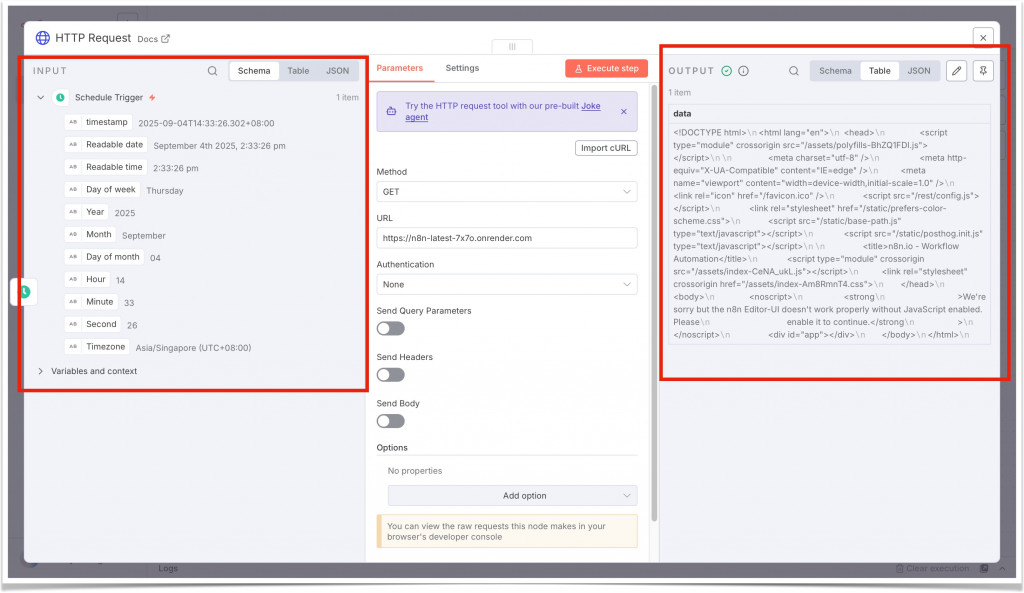This screenshot has width=1024, height=593.
Task: Close the HTTP Request dialog
Action: tap(983, 38)
